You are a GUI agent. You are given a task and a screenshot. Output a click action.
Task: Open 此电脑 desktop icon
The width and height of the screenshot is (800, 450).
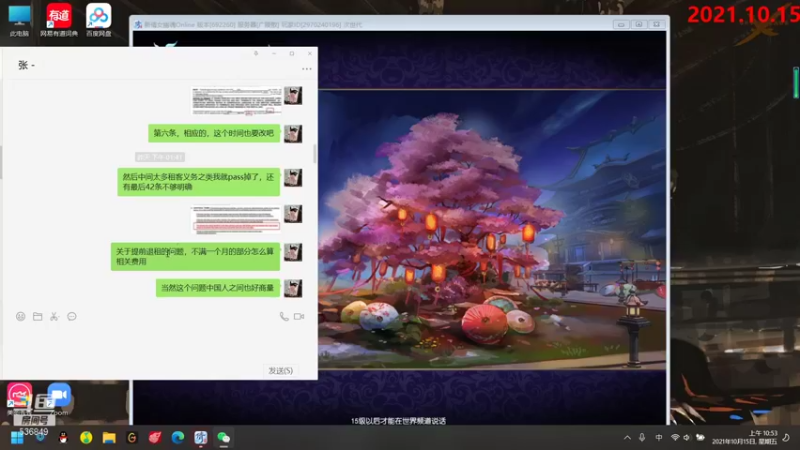coord(19,20)
